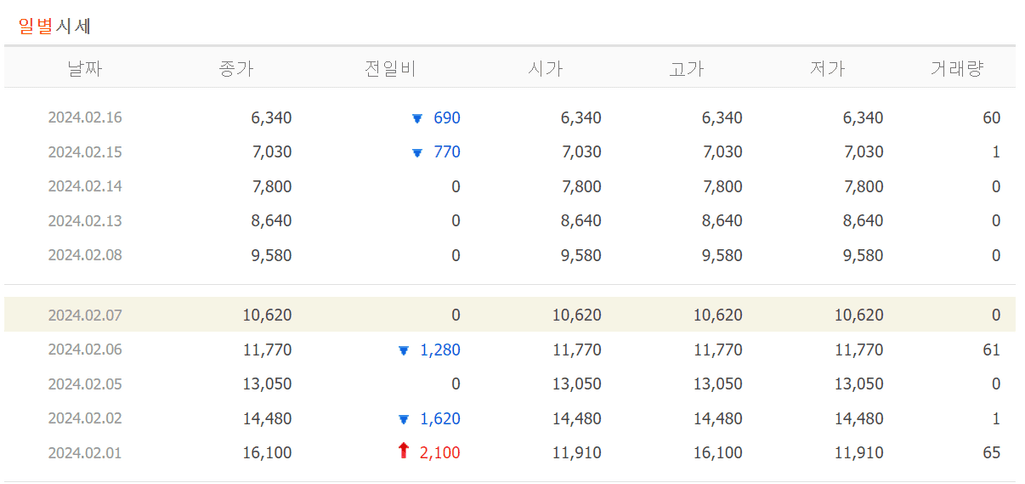Click 종가 16,100 in the 2024.02.01 row
The width and height of the screenshot is (1025, 484).
[267, 453]
